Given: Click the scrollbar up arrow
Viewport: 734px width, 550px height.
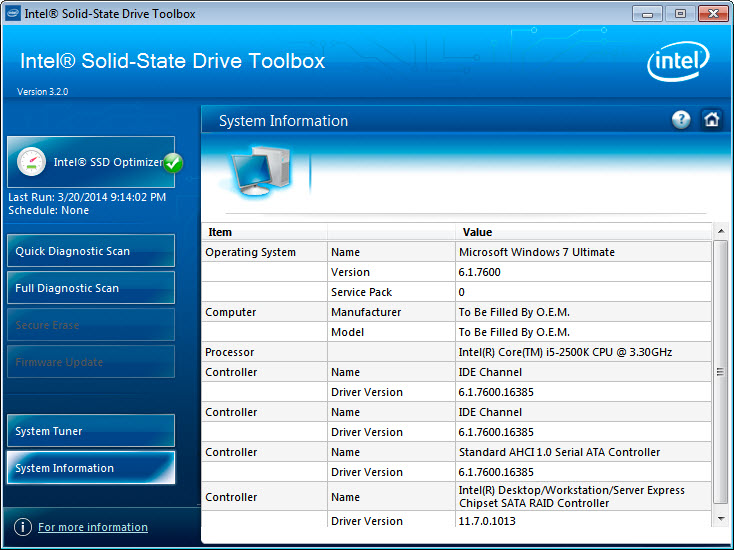Looking at the screenshot, I should pos(721,232).
